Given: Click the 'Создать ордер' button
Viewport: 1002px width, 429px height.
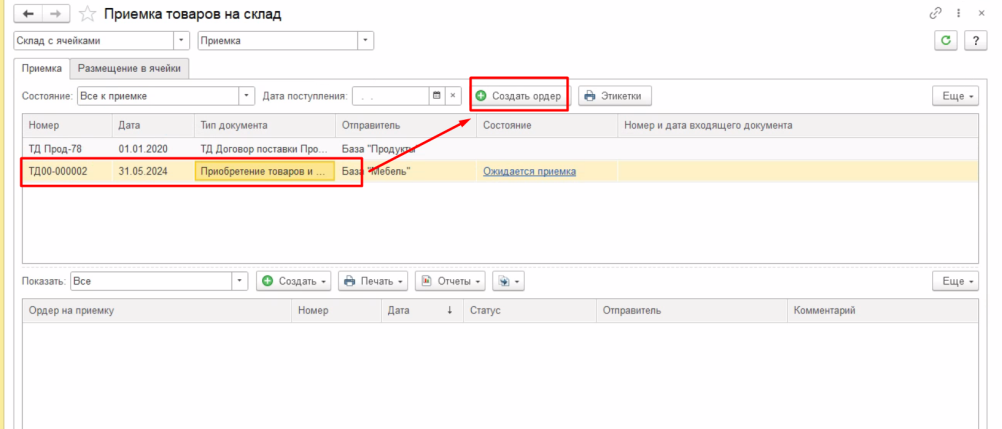Looking at the screenshot, I should click(518, 96).
